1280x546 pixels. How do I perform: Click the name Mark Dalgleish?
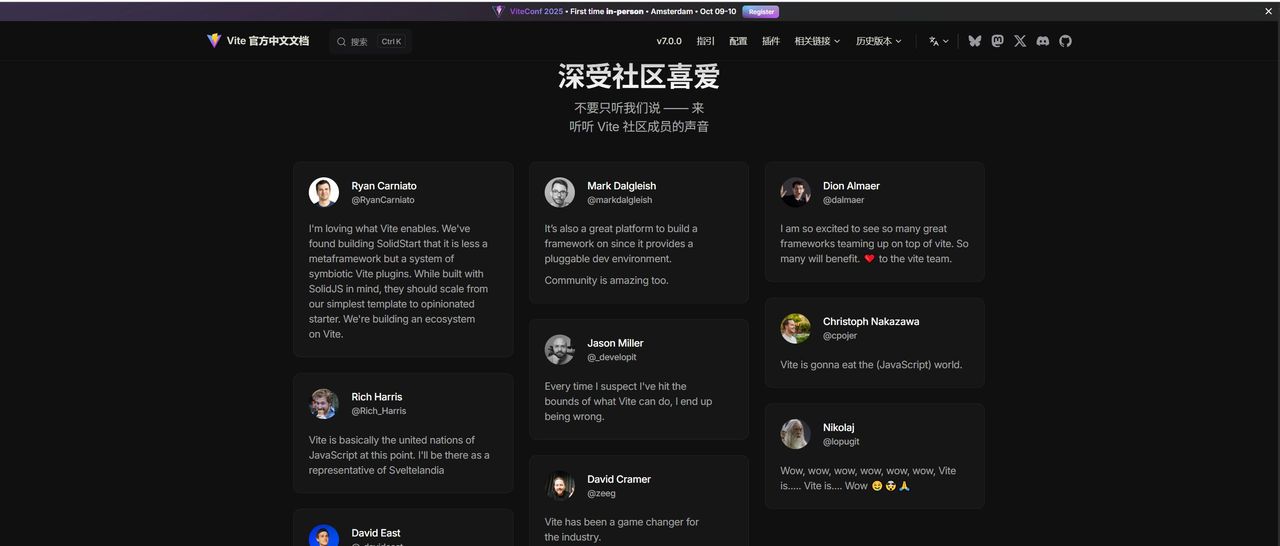pos(622,186)
